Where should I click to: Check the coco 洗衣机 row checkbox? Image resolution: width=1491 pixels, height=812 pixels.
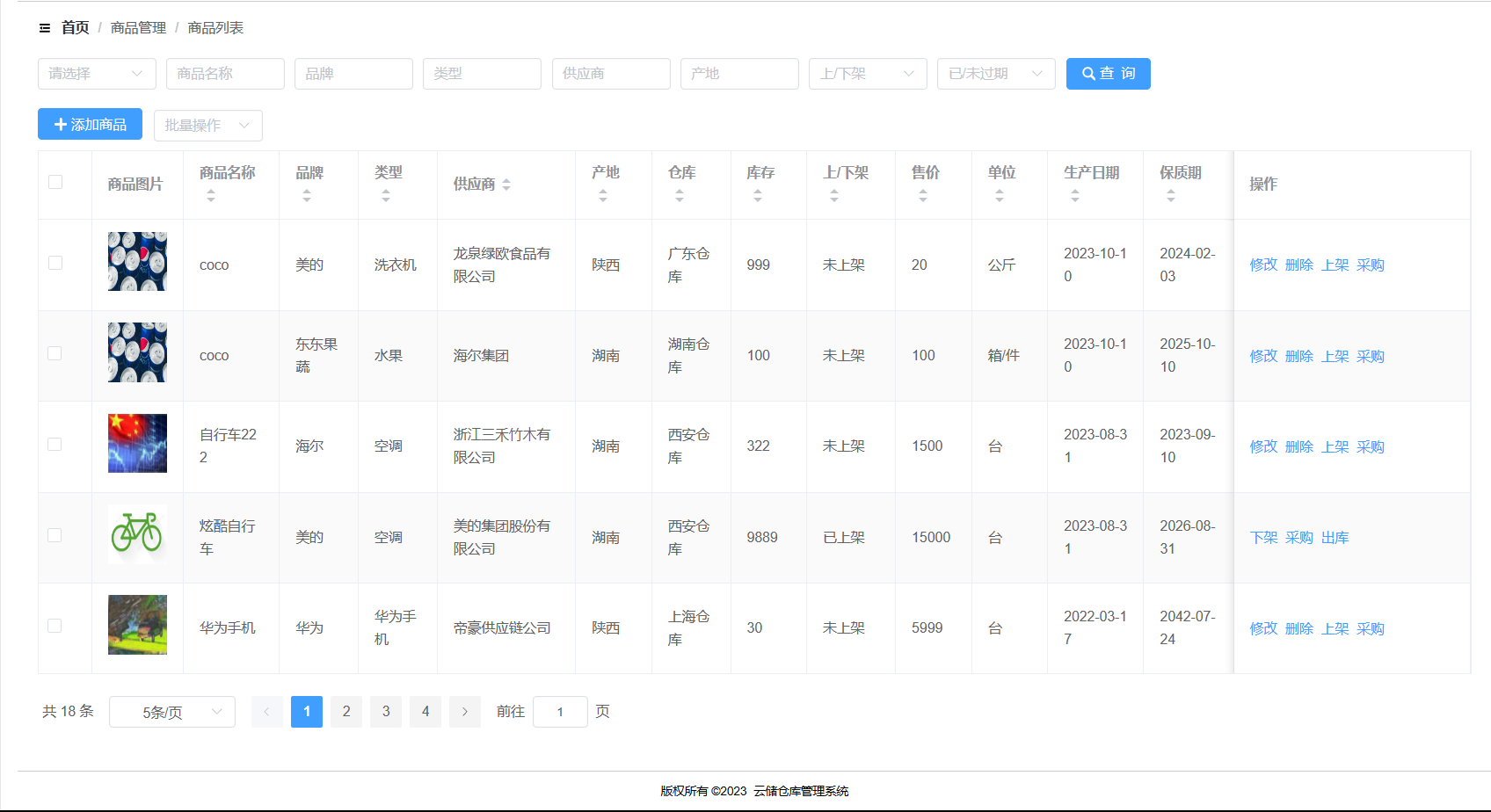[55, 263]
